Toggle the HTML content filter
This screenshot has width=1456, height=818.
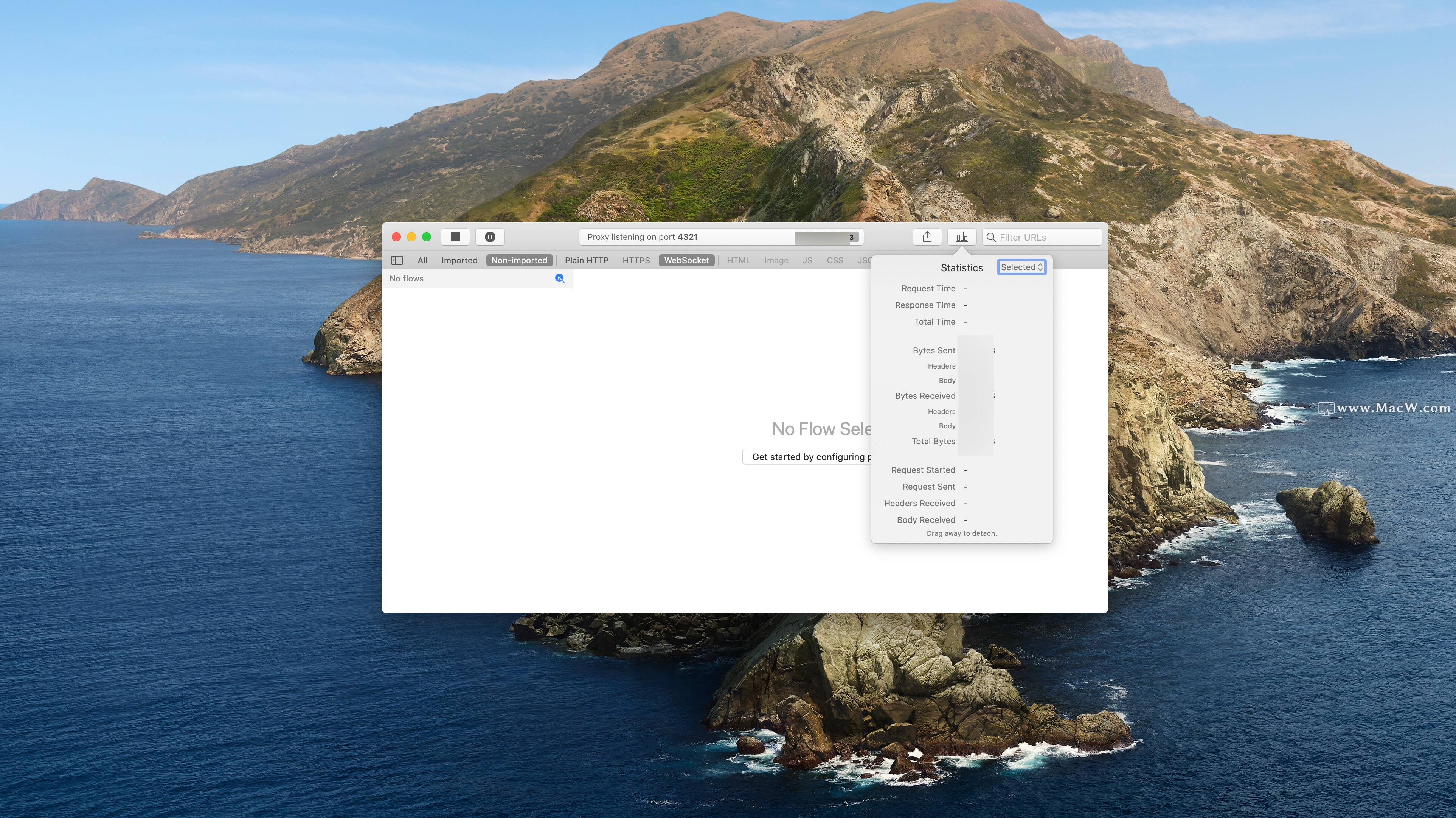(738, 260)
